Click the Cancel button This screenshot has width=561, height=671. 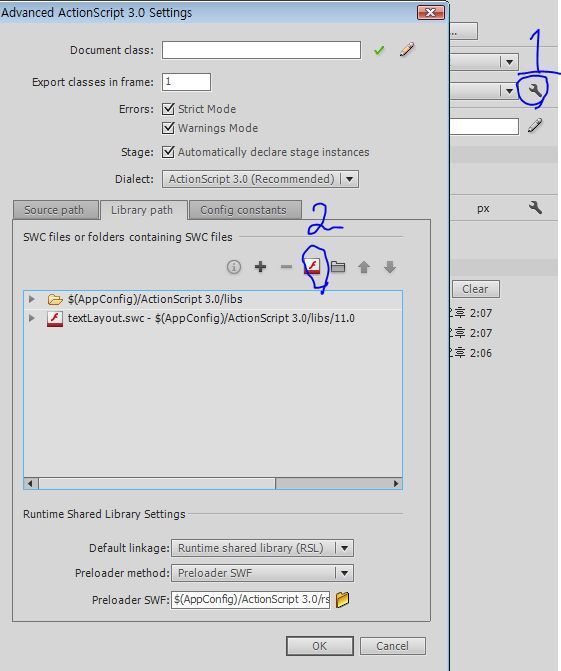pyautogui.click(x=392, y=646)
